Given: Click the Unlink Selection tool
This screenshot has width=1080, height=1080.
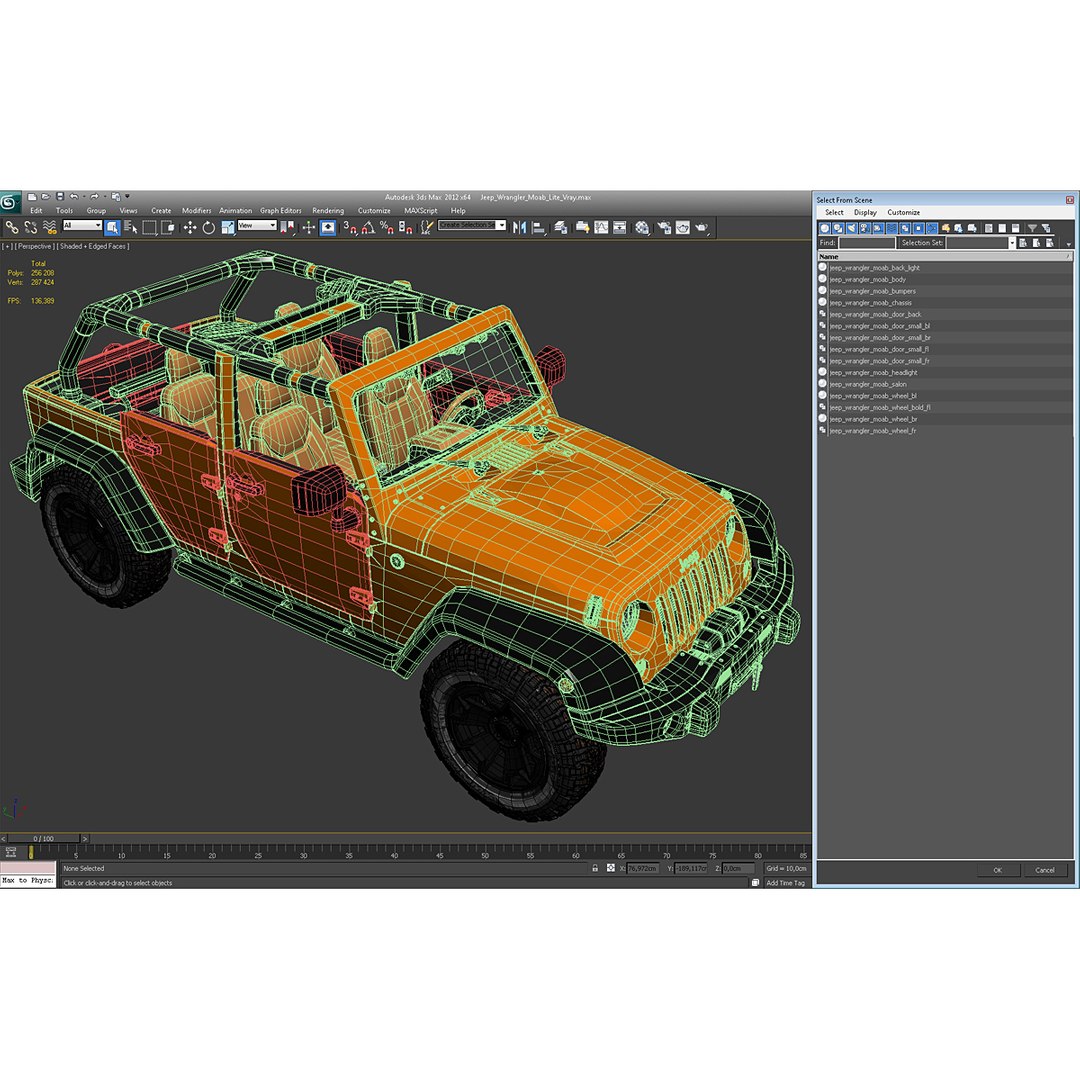Looking at the screenshot, I should [x=30, y=227].
